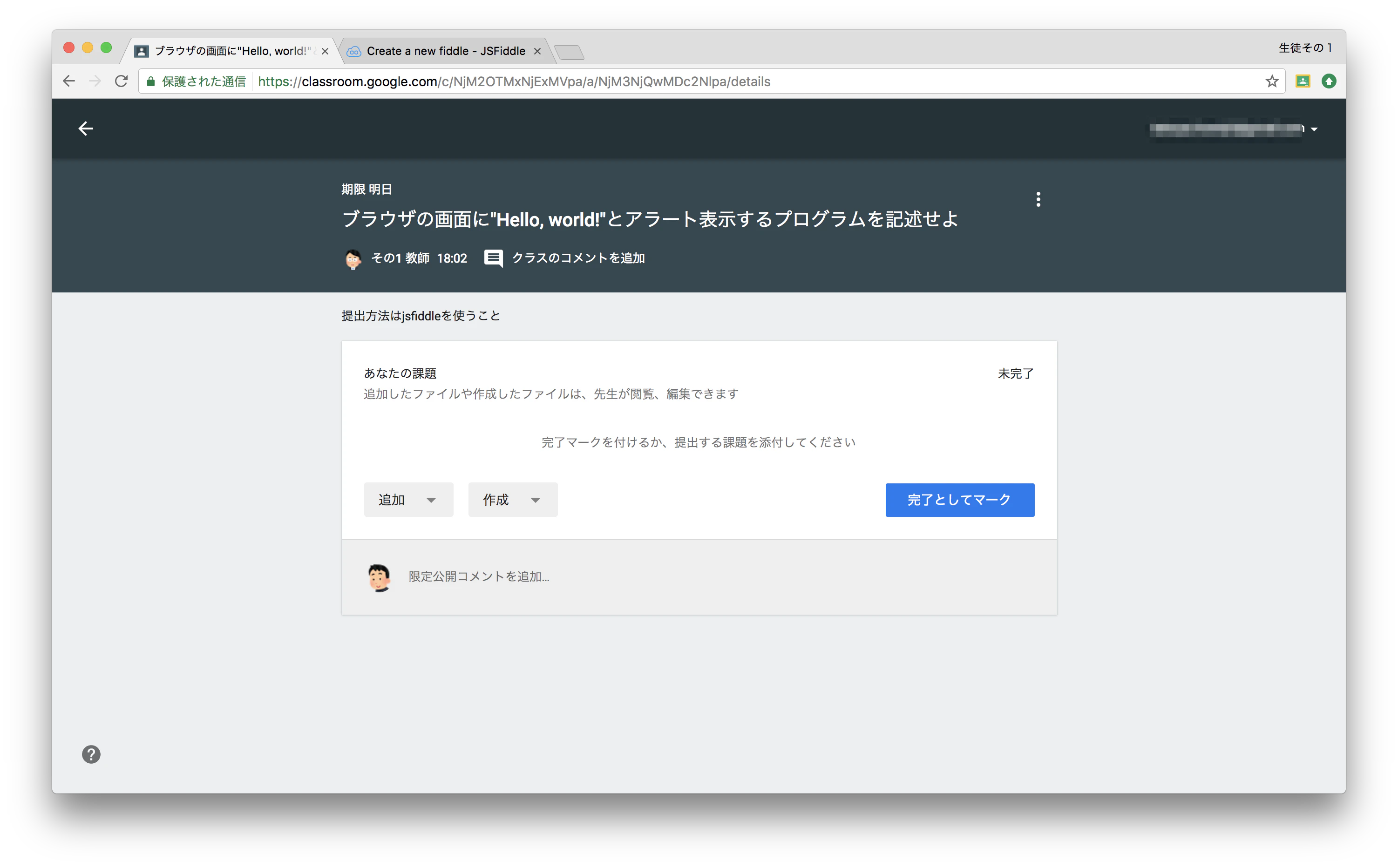The image size is (1398, 868).
Task: Open the help question mark icon
Action: (91, 754)
